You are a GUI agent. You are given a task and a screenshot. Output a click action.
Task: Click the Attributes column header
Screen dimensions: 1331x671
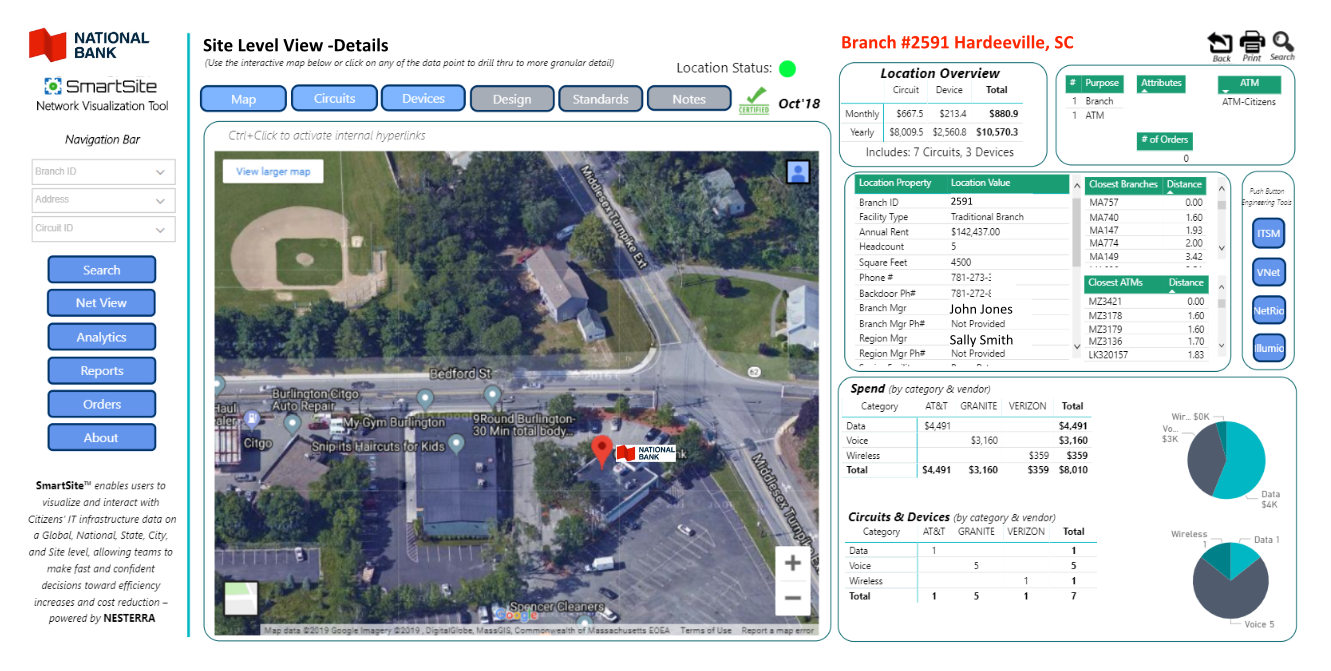tap(1161, 84)
